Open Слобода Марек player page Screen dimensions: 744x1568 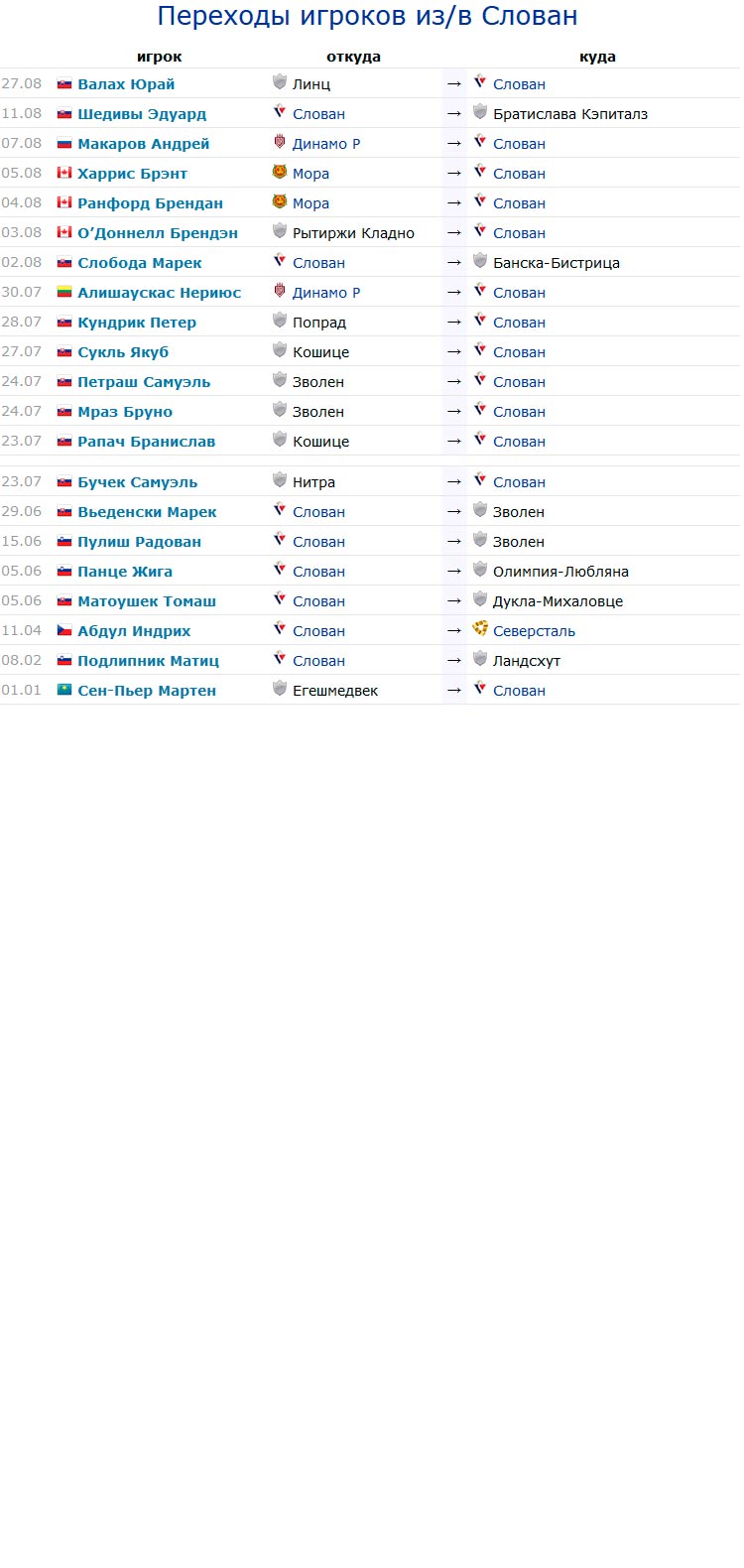tap(140, 263)
